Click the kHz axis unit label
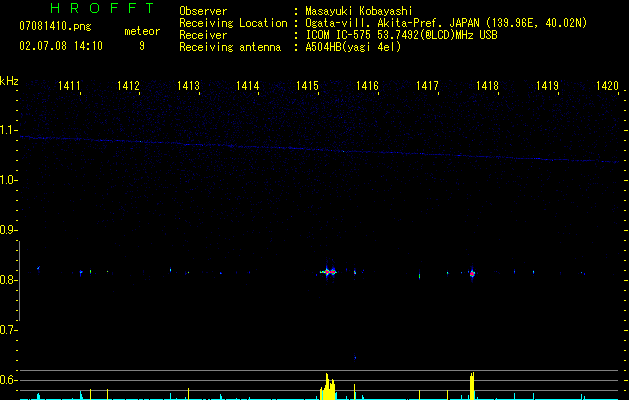Viewport: 629px width, 400px height. point(9,81)
